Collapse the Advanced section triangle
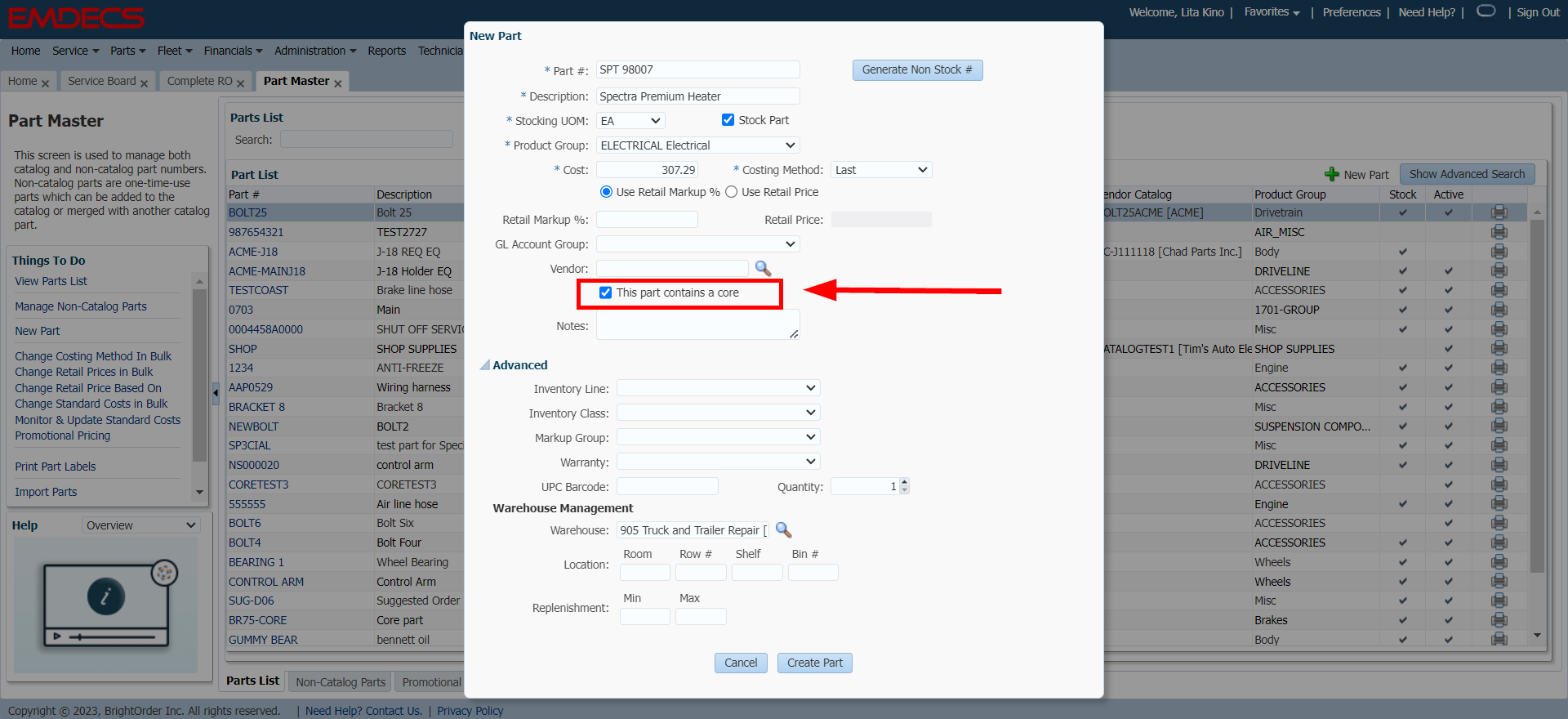Screen dimensions: 1568x719 click(485, 365)
